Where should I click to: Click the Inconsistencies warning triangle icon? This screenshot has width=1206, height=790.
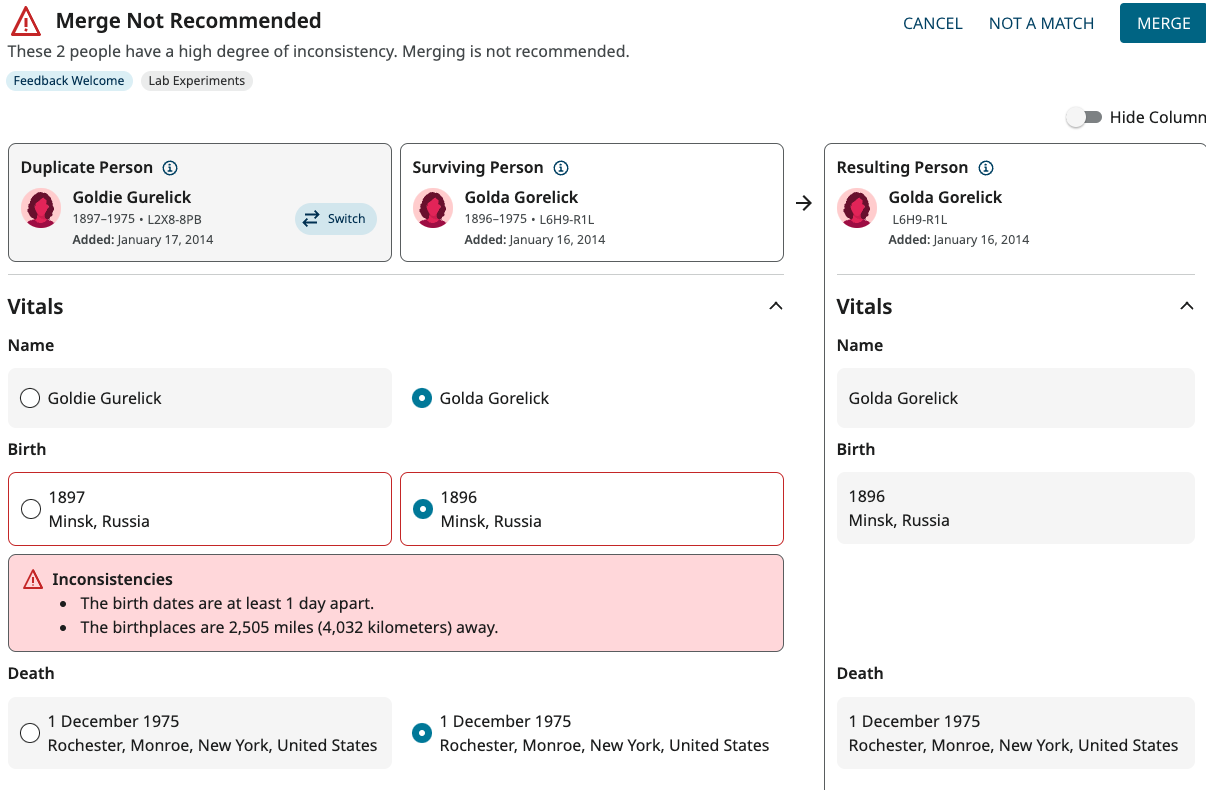point(33,579)
